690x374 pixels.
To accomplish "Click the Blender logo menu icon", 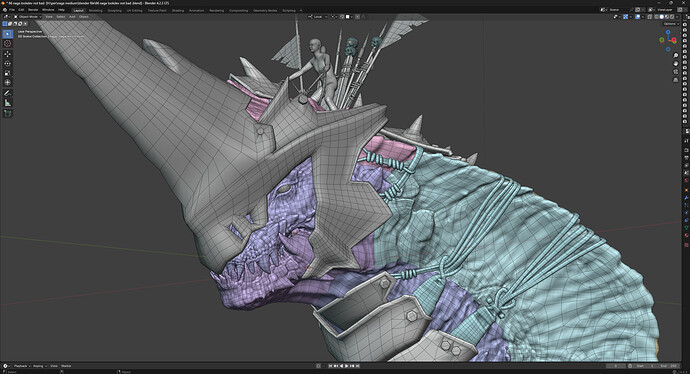I will coord(5,10).
